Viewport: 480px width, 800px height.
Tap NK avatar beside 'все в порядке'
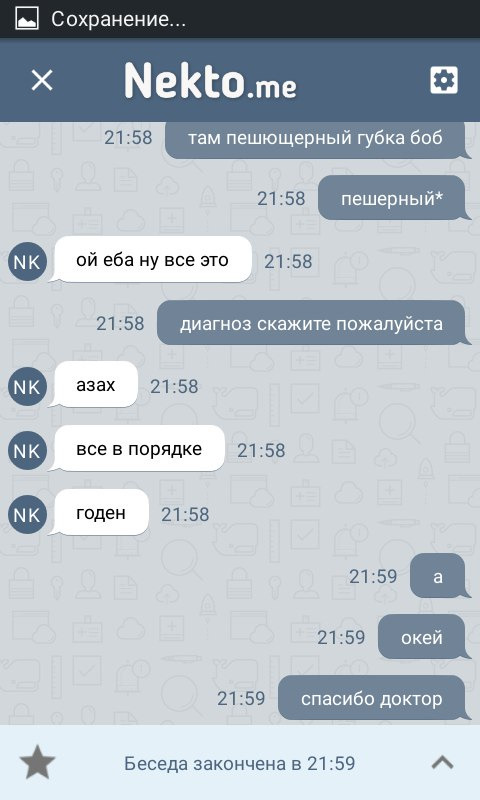coord(27,451)
